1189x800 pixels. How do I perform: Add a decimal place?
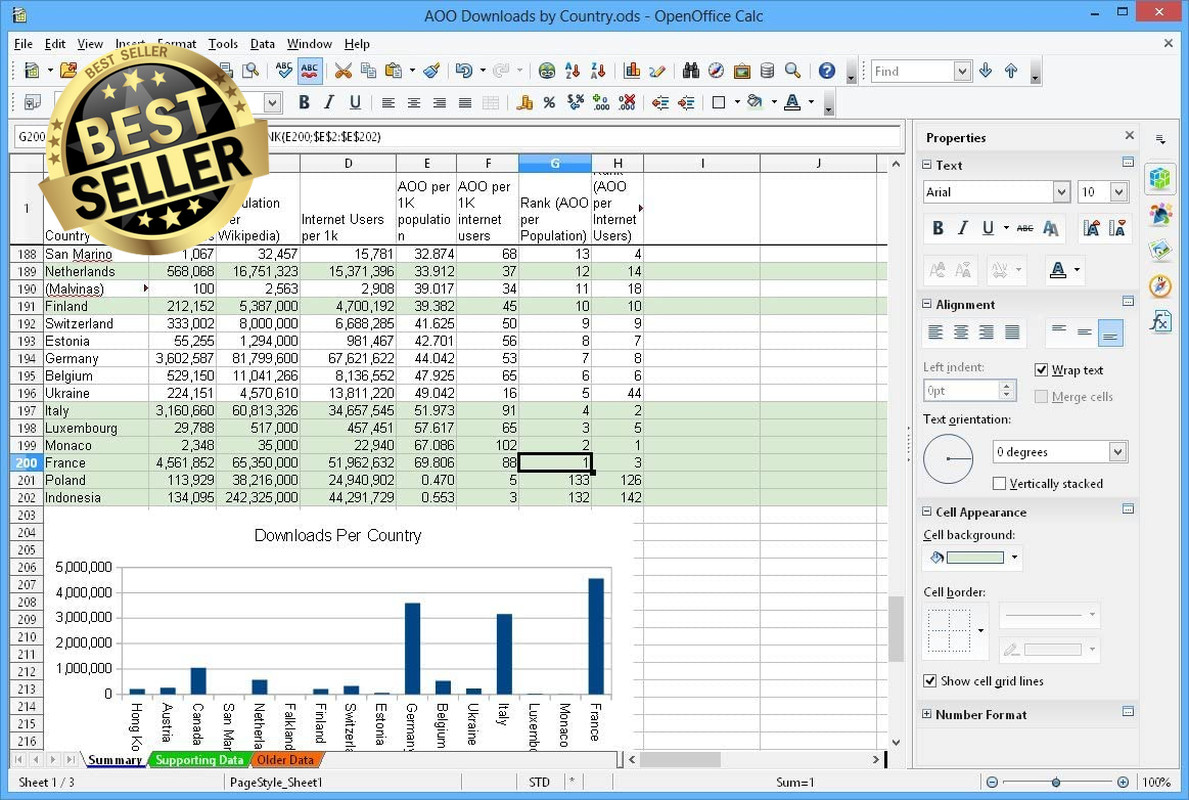(x=601, y=102)
